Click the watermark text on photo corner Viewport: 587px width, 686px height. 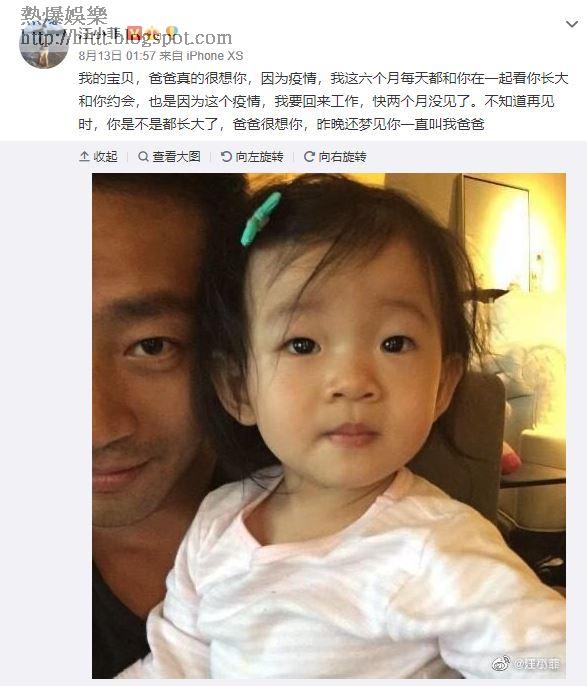pyautogui.click(x=536, y=664)
